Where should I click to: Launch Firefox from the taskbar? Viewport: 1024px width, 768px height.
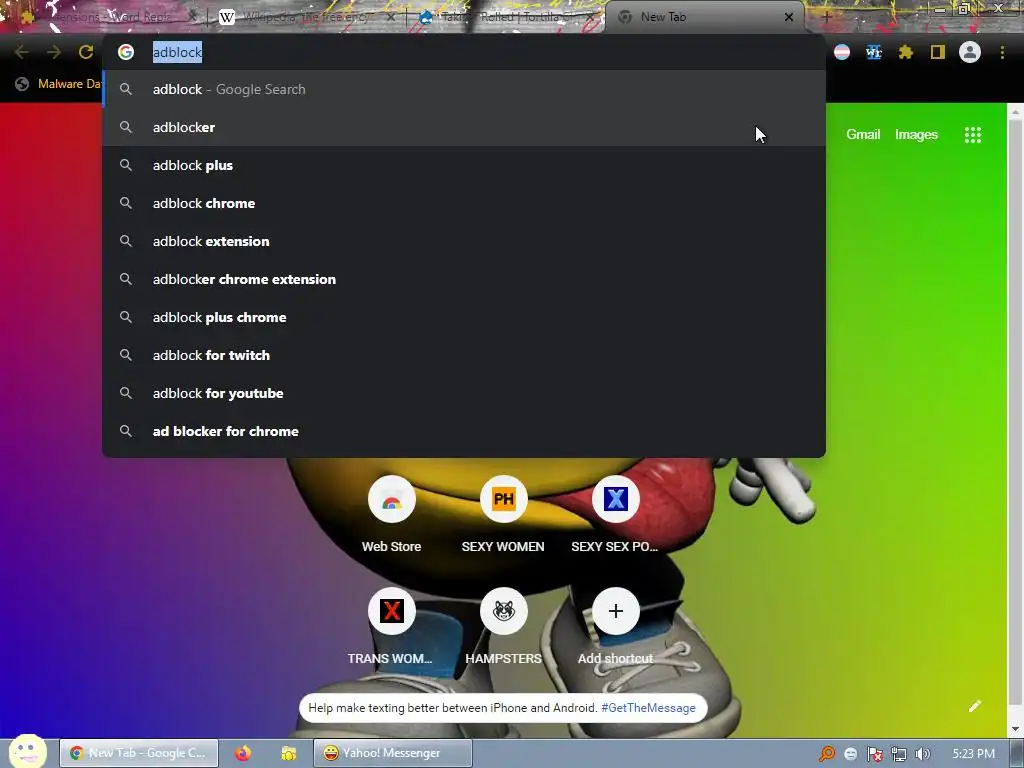pyautogui.click(x=243, y=753)
